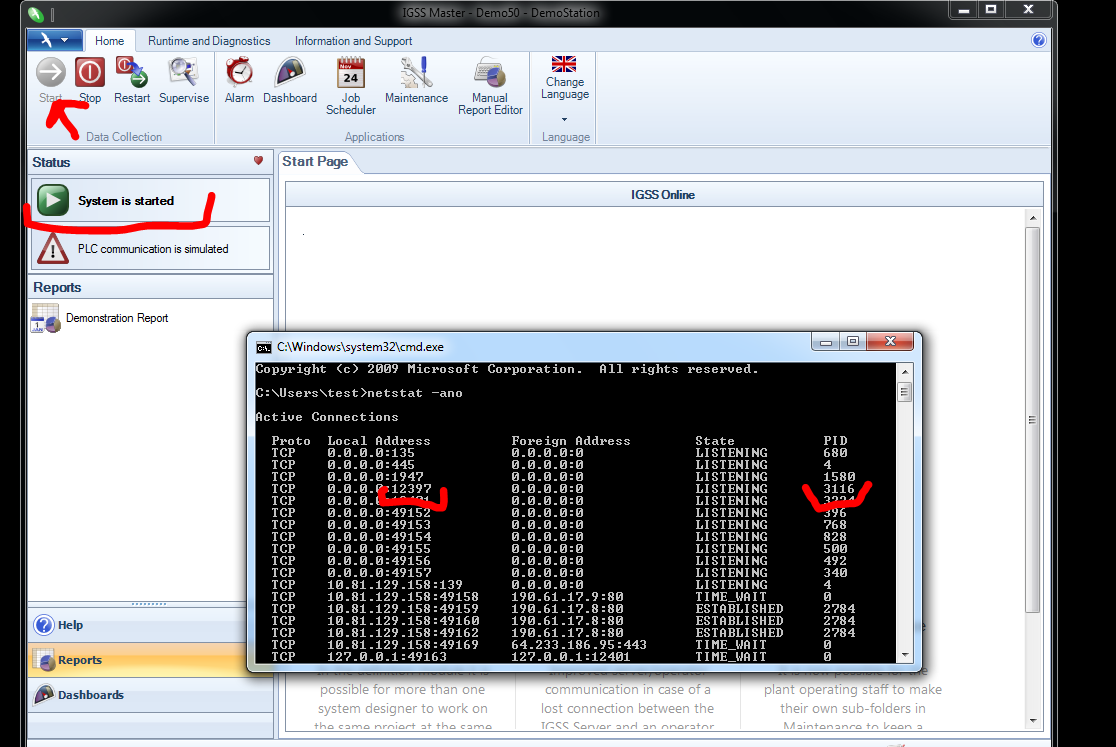This screenshot has width=1116, height=747.
Task: Open the Supervise tool
Action: pyautogui.click(x=184, y=74)
